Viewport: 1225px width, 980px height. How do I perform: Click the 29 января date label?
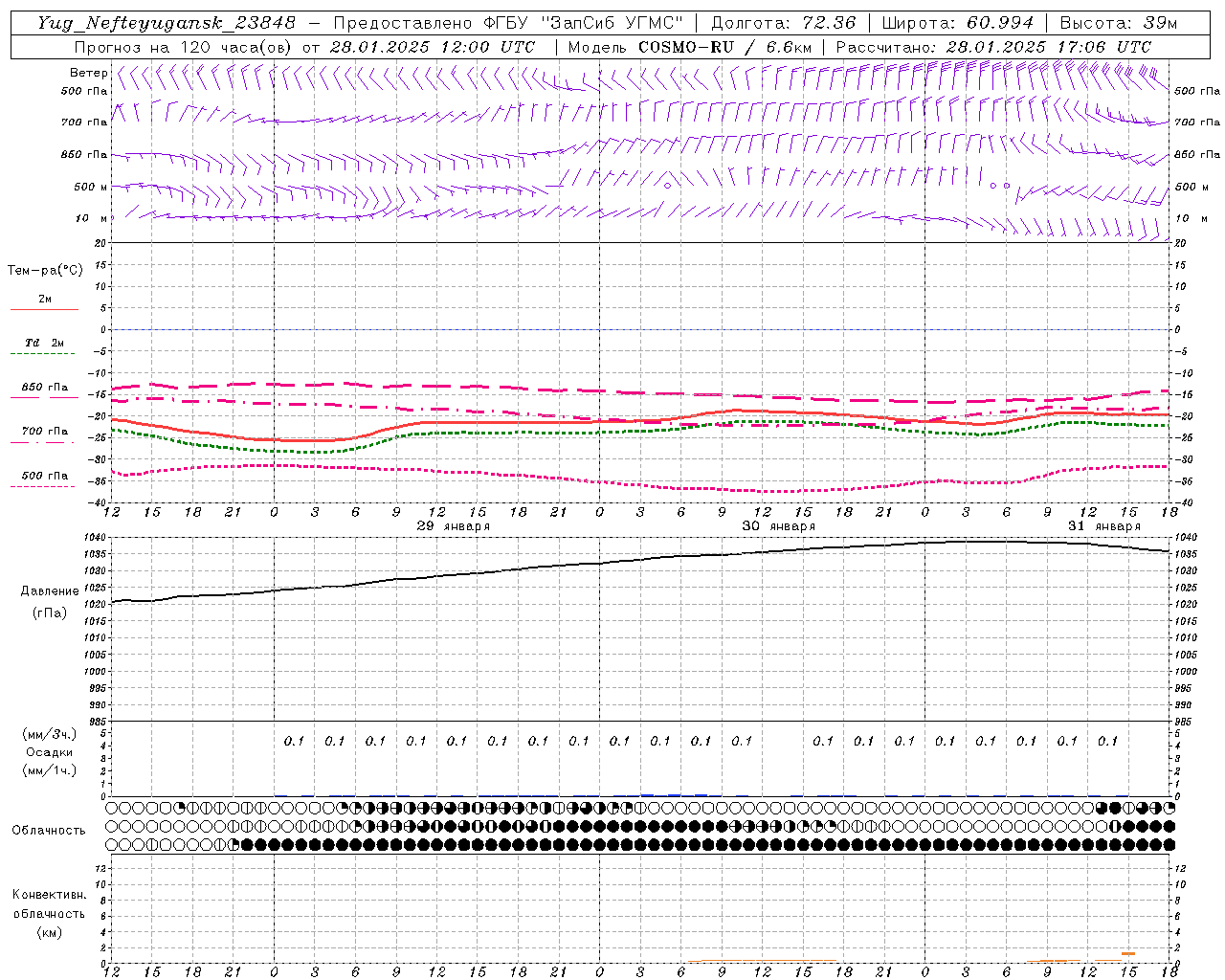(454, 526)
